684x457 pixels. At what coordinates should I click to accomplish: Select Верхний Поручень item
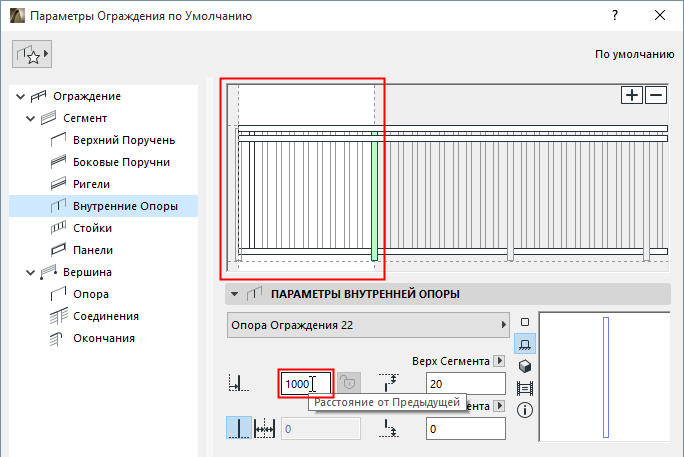pyautogui.click(x=124, y=140)
